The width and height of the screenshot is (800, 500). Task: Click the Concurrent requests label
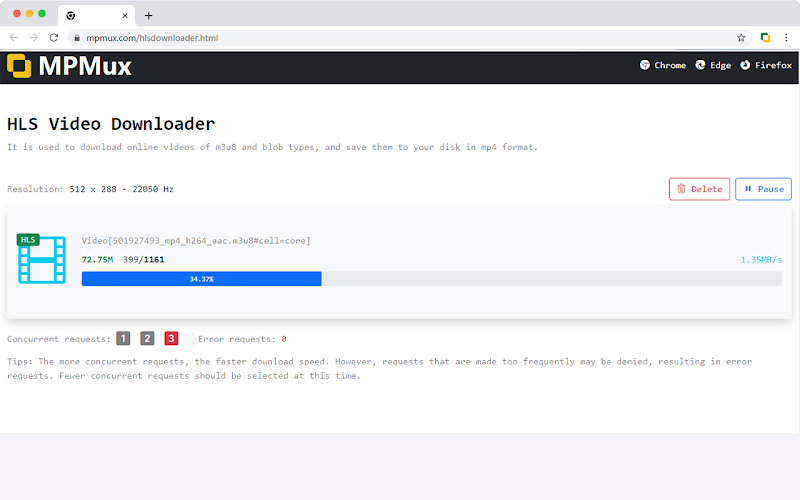pyautogui.click(x=59, y=339)
